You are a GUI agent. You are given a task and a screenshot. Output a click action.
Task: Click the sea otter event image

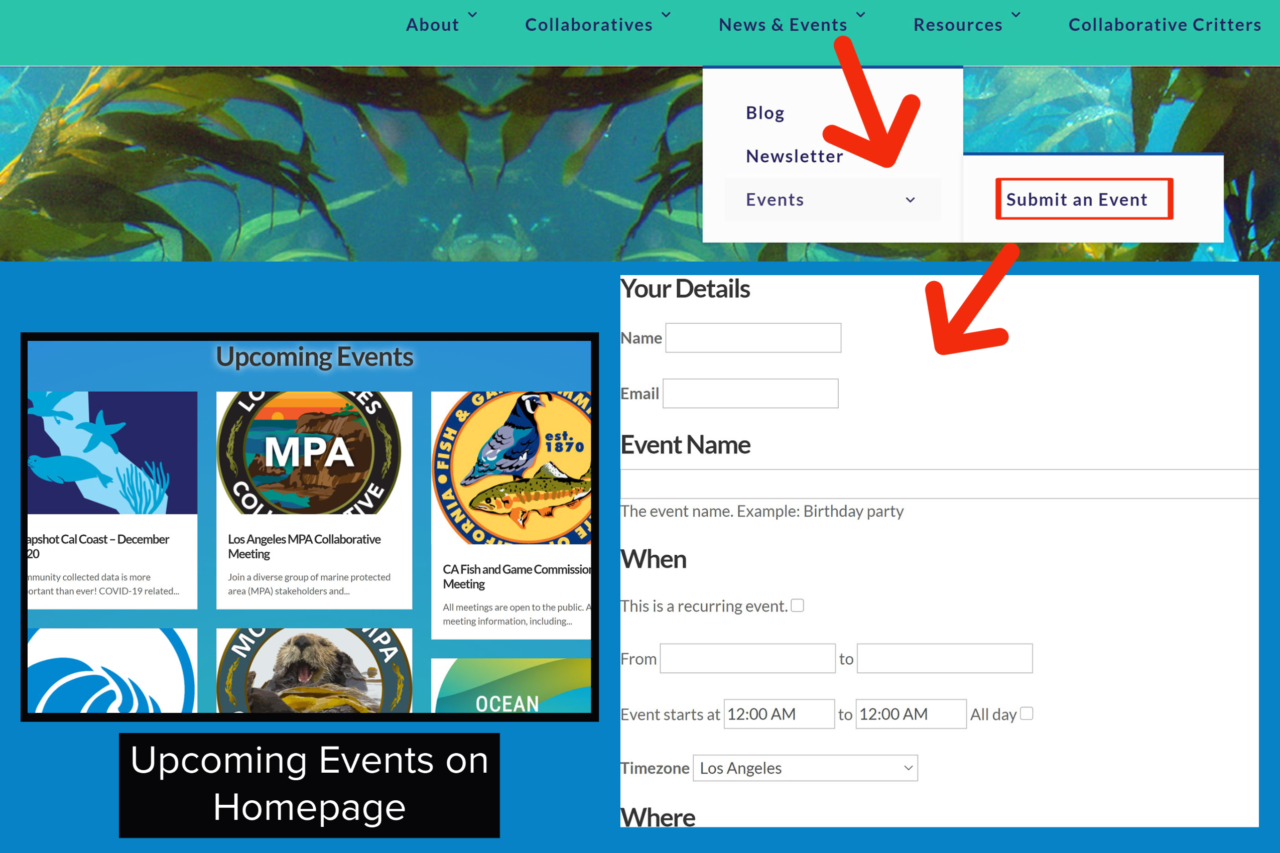313,670
